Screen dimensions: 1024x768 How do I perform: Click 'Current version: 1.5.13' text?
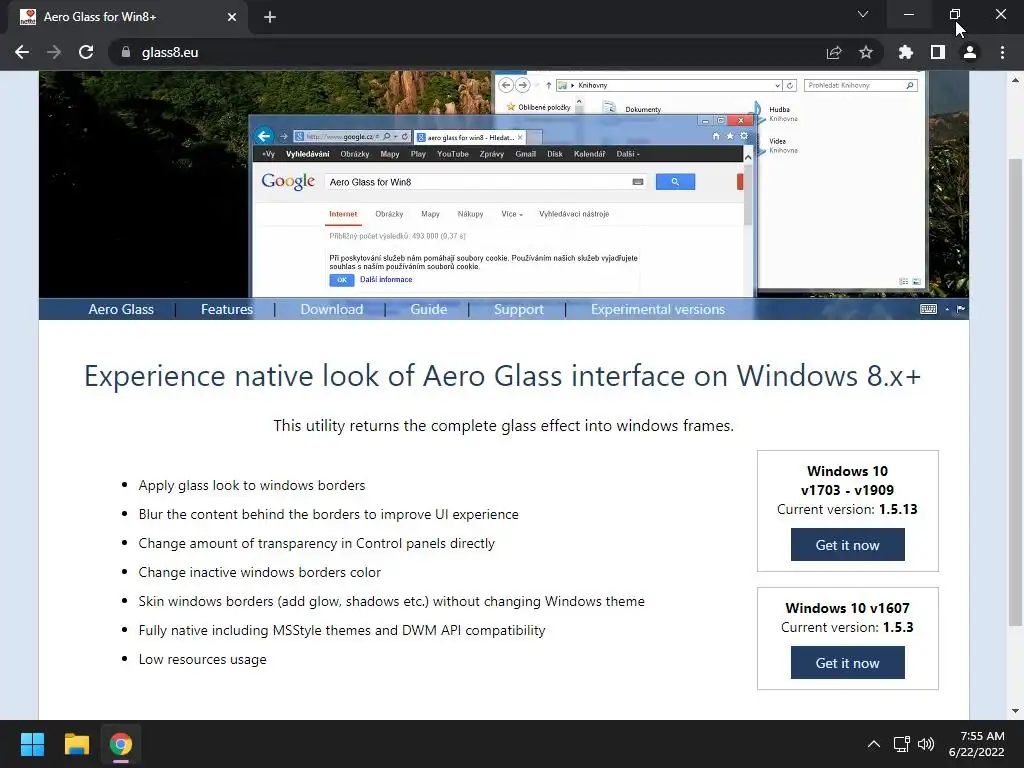[847, 509]
